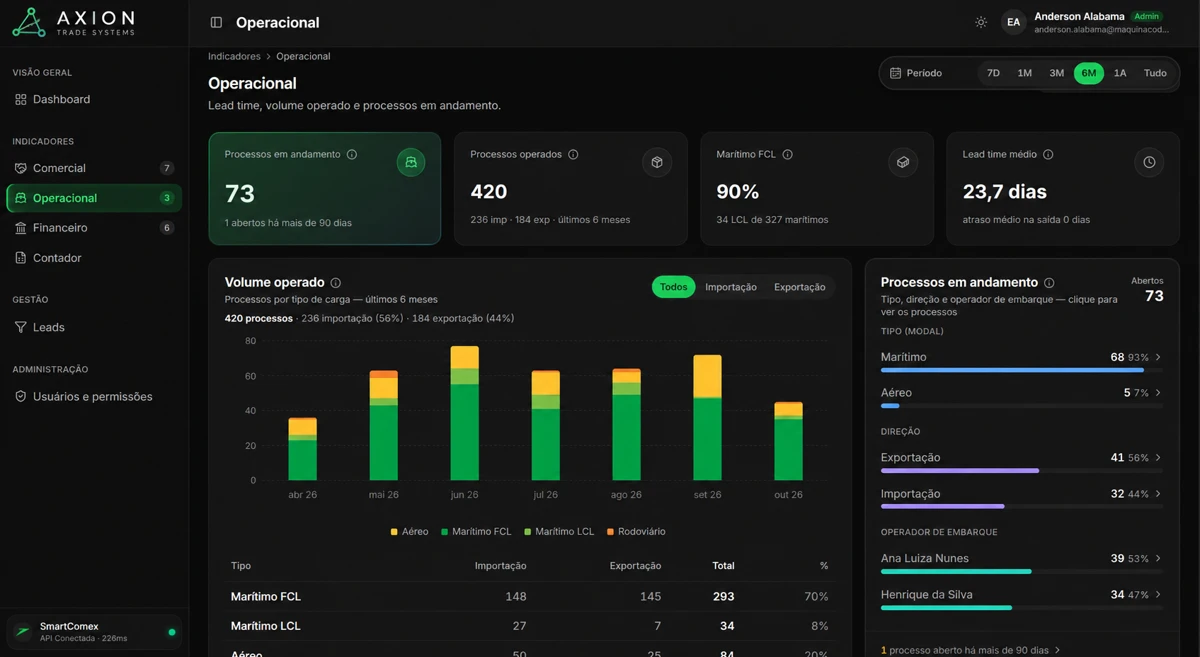Click the Leads funnel icon
This screenshot has height=657, width=1200.
[21, 327]
